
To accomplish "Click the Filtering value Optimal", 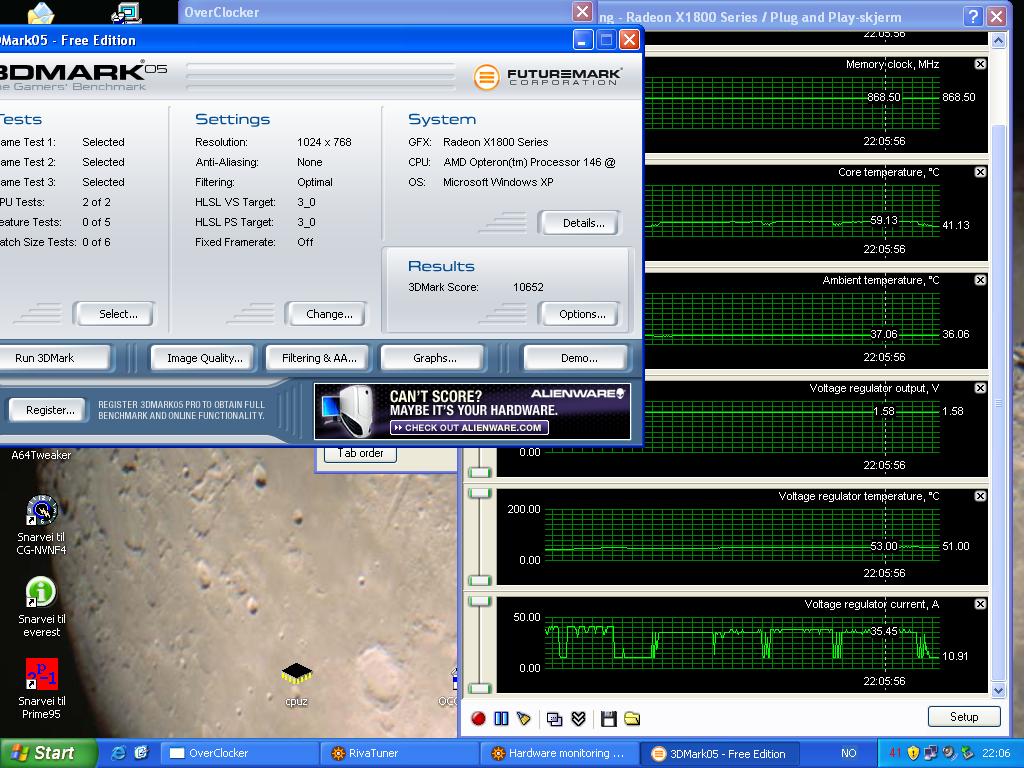I will click(315, 182).
